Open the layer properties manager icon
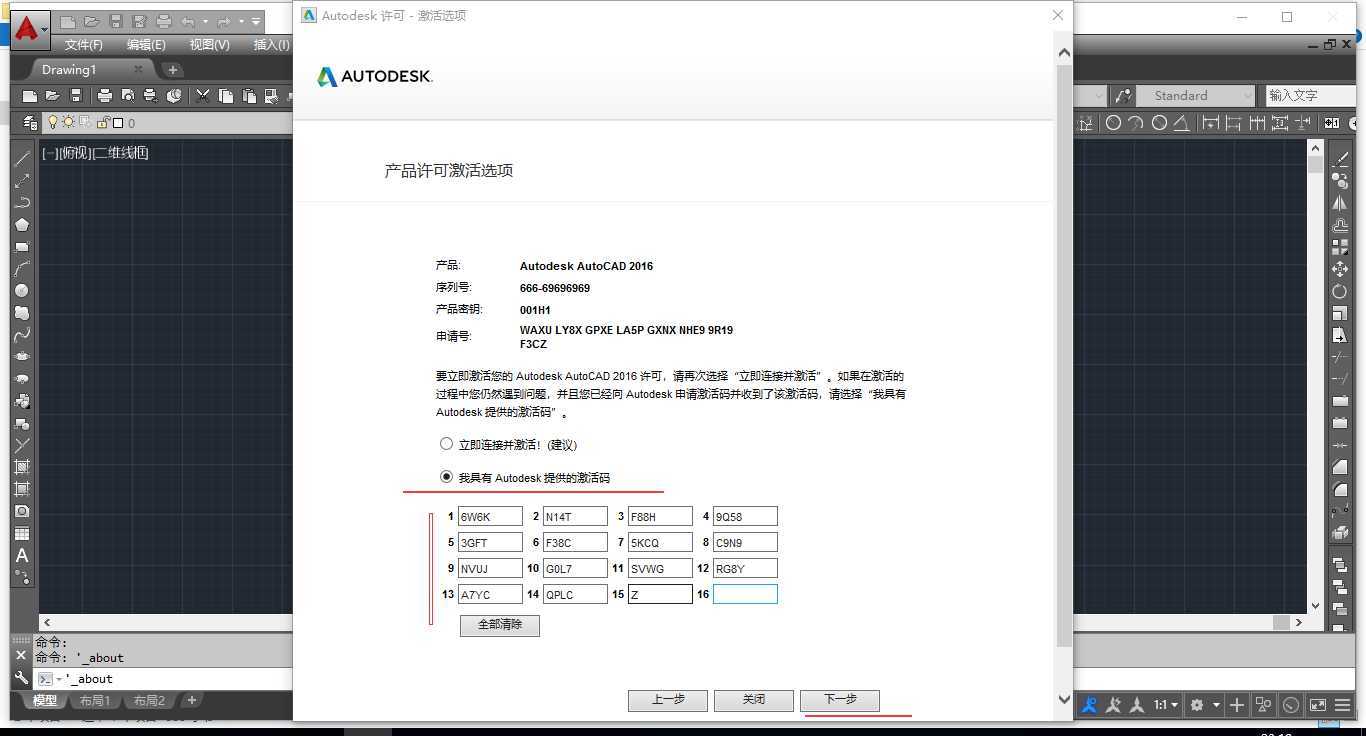The height and width of the screenshot is (736, 1366). (31, 122)
